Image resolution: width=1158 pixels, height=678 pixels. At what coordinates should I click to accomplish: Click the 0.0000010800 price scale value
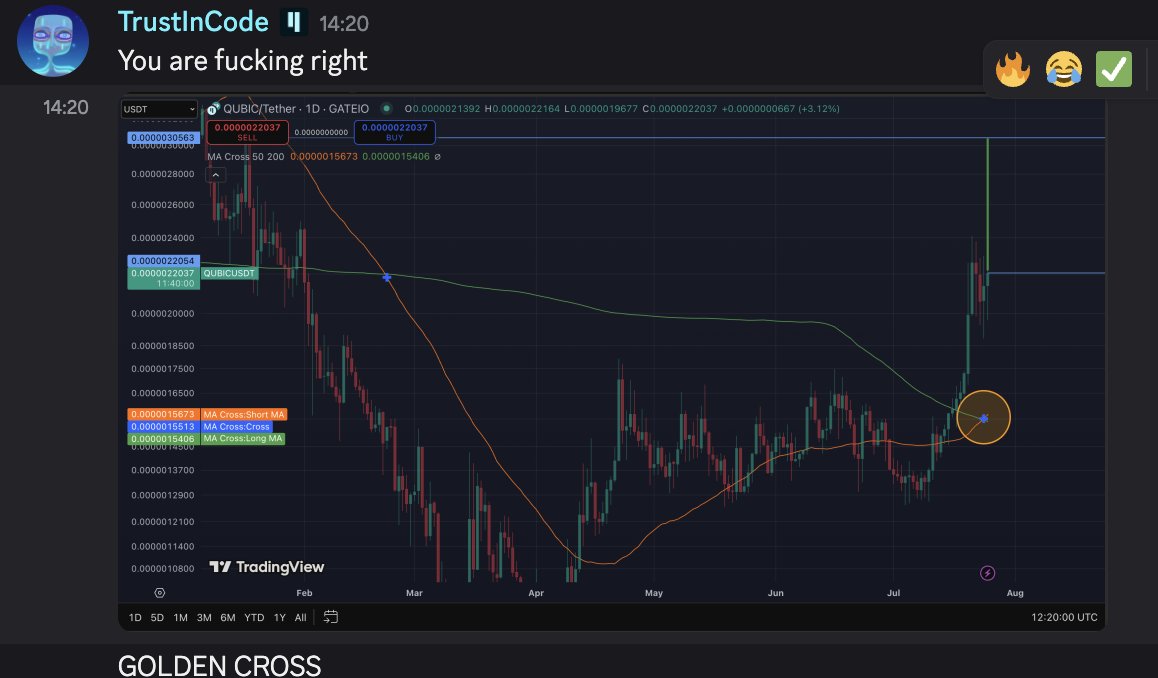(x=162, y=569)
